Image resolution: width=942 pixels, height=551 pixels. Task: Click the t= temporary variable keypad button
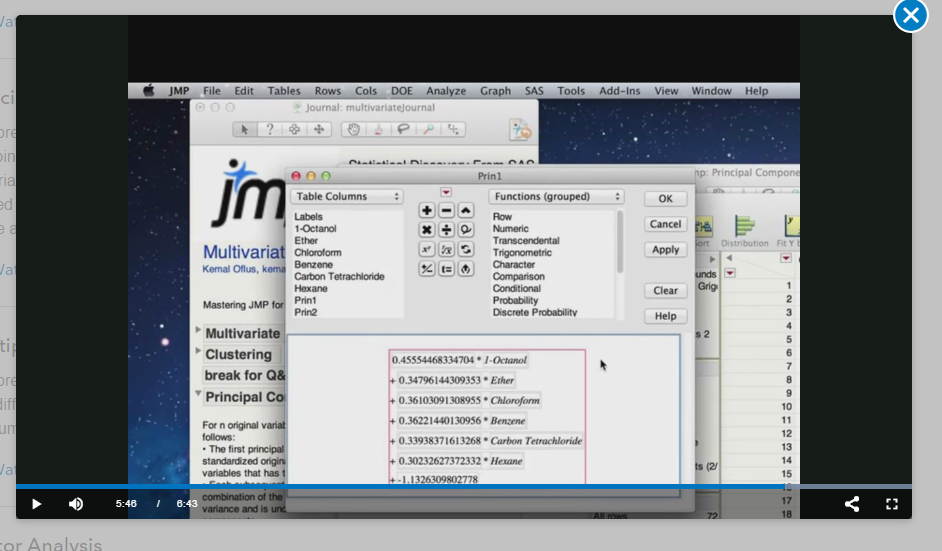point(446,269)
